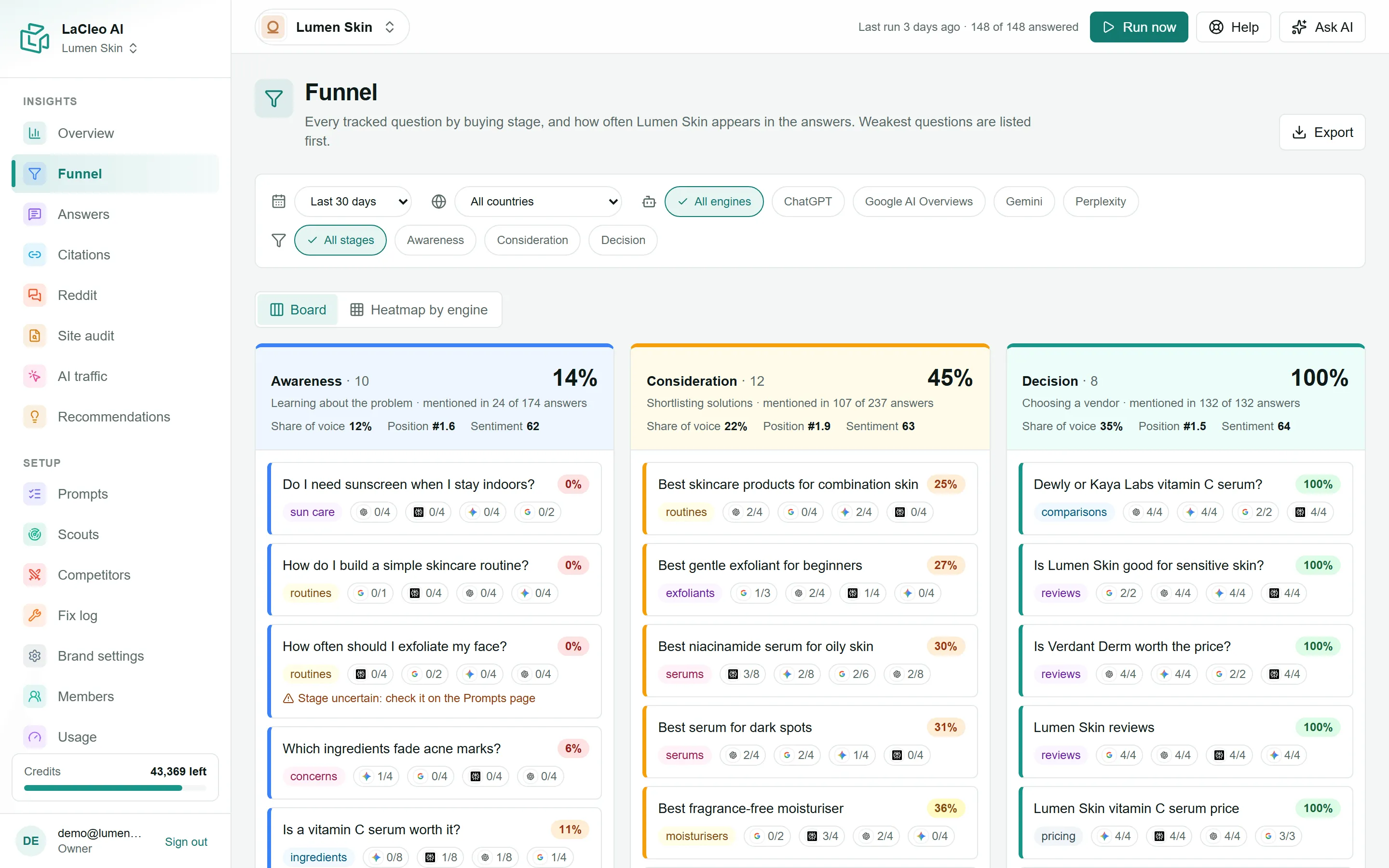Image resolution: width=1389 pixels, height=868 pixels.
Task: Click the Export button
Action: 1322,132
